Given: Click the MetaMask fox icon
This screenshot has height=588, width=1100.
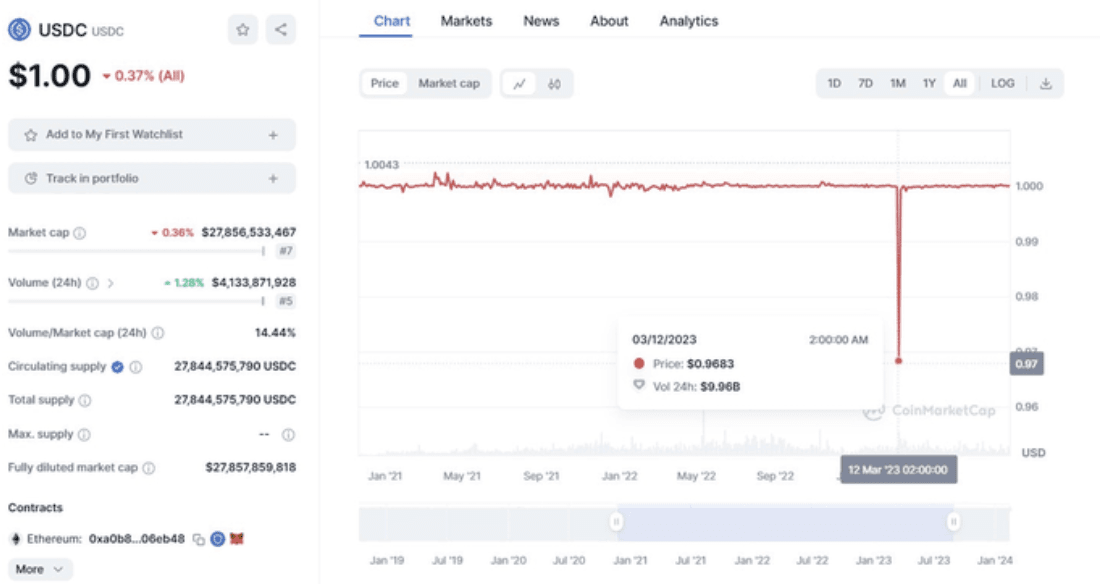Looking at the screenshot, I should (x=237, y=539).
